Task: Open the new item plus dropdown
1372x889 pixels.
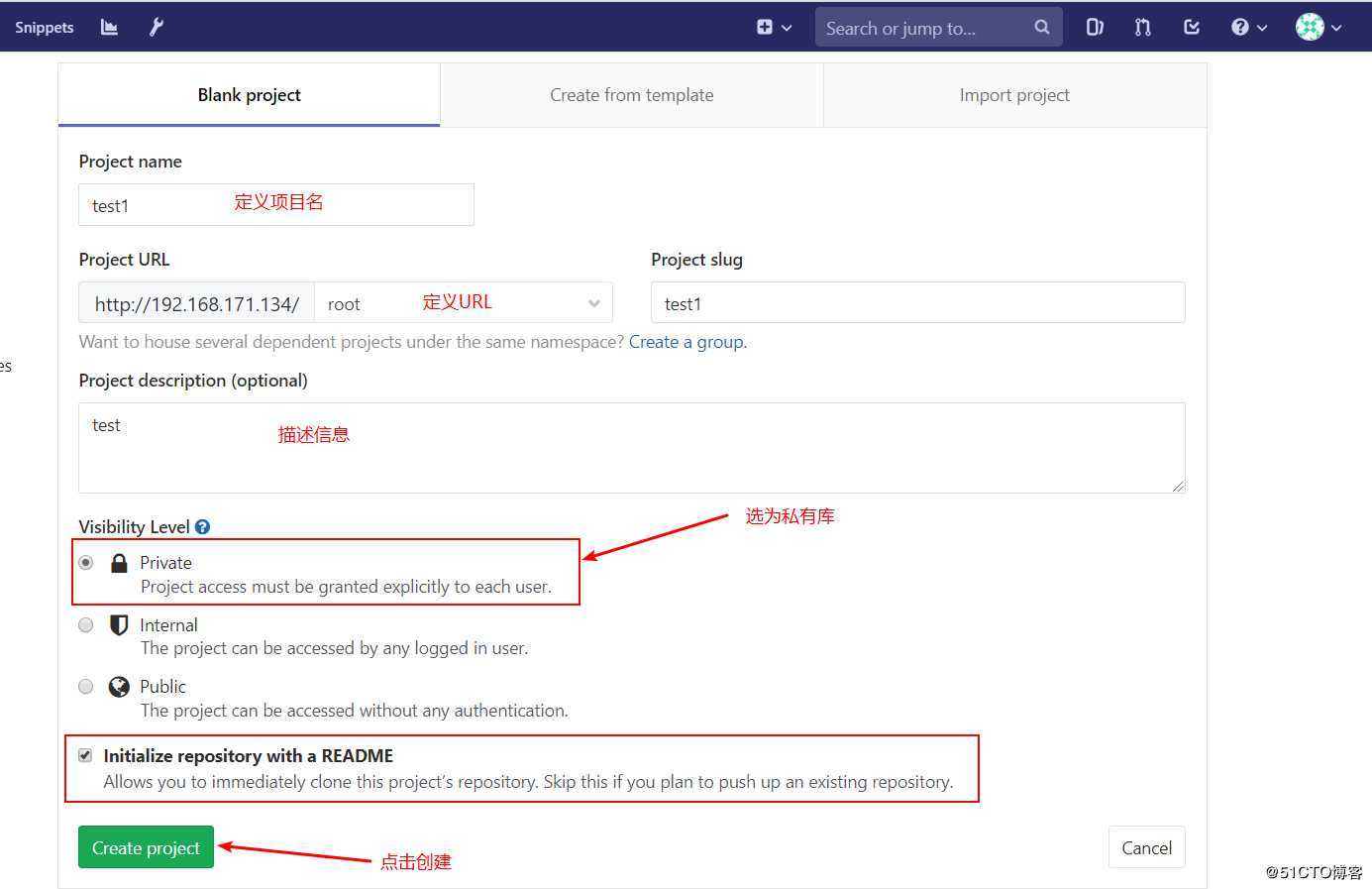Action: 774,28
